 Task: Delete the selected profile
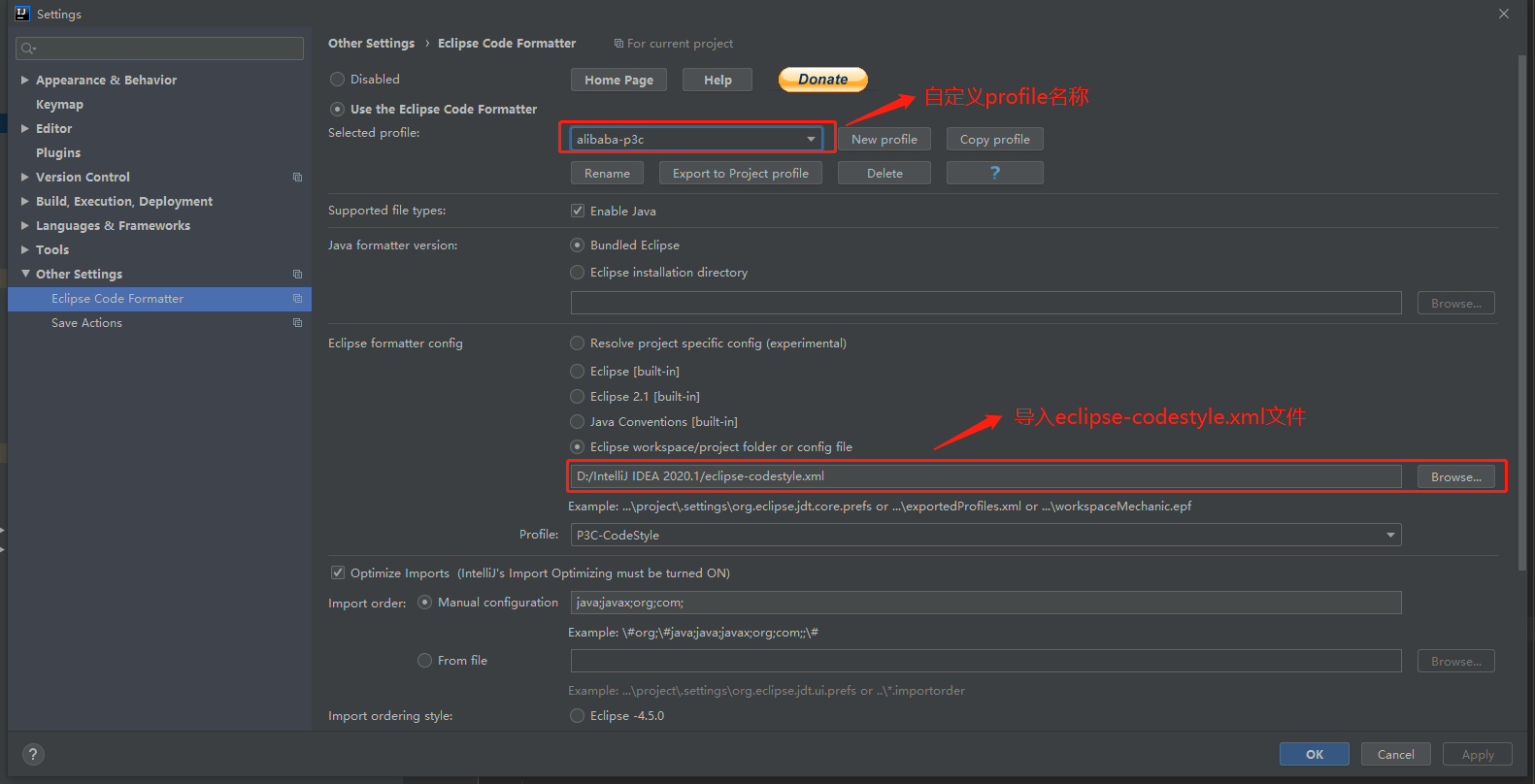pos(884,173)
